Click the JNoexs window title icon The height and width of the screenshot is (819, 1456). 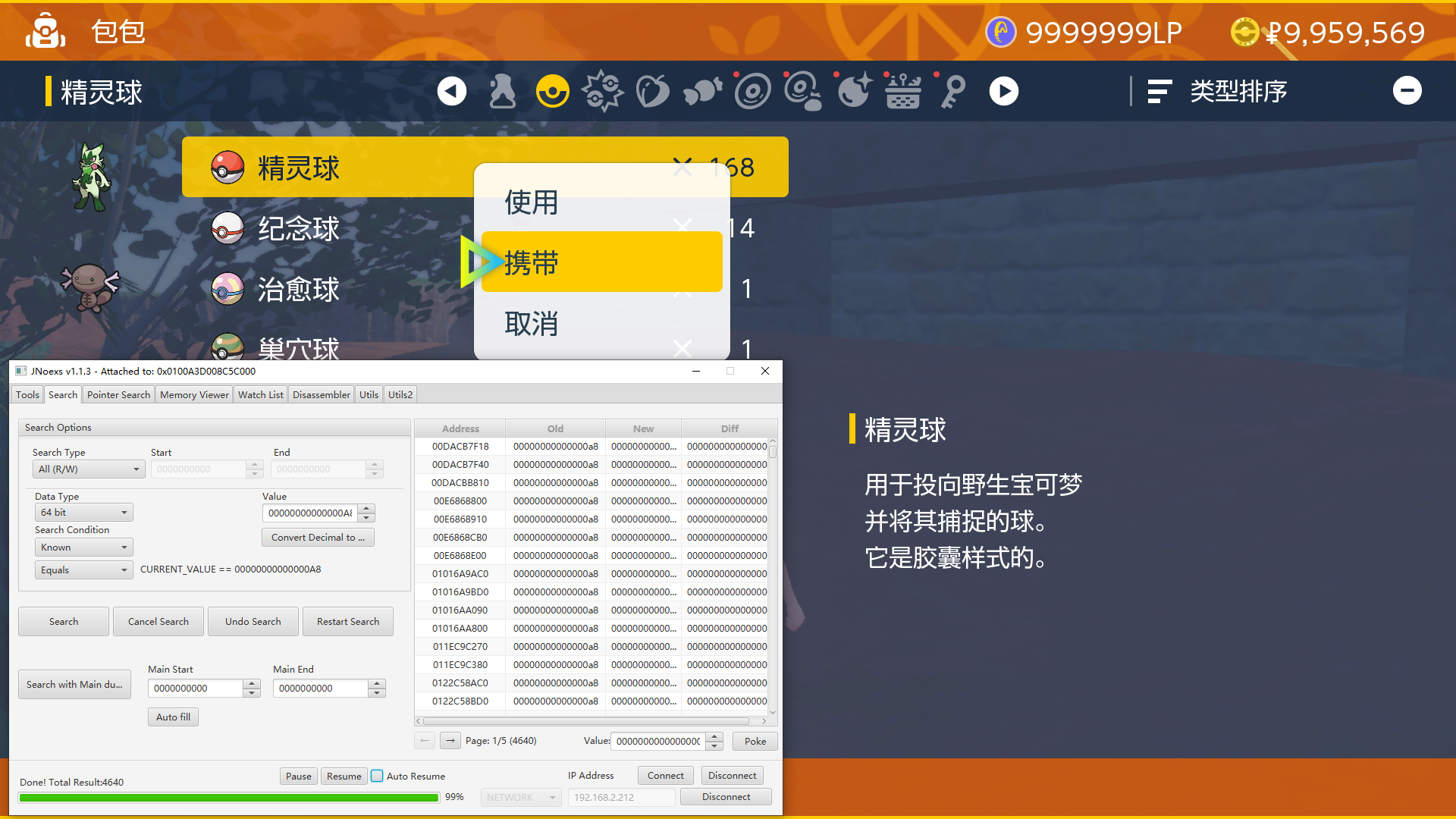tap(21, 371)
